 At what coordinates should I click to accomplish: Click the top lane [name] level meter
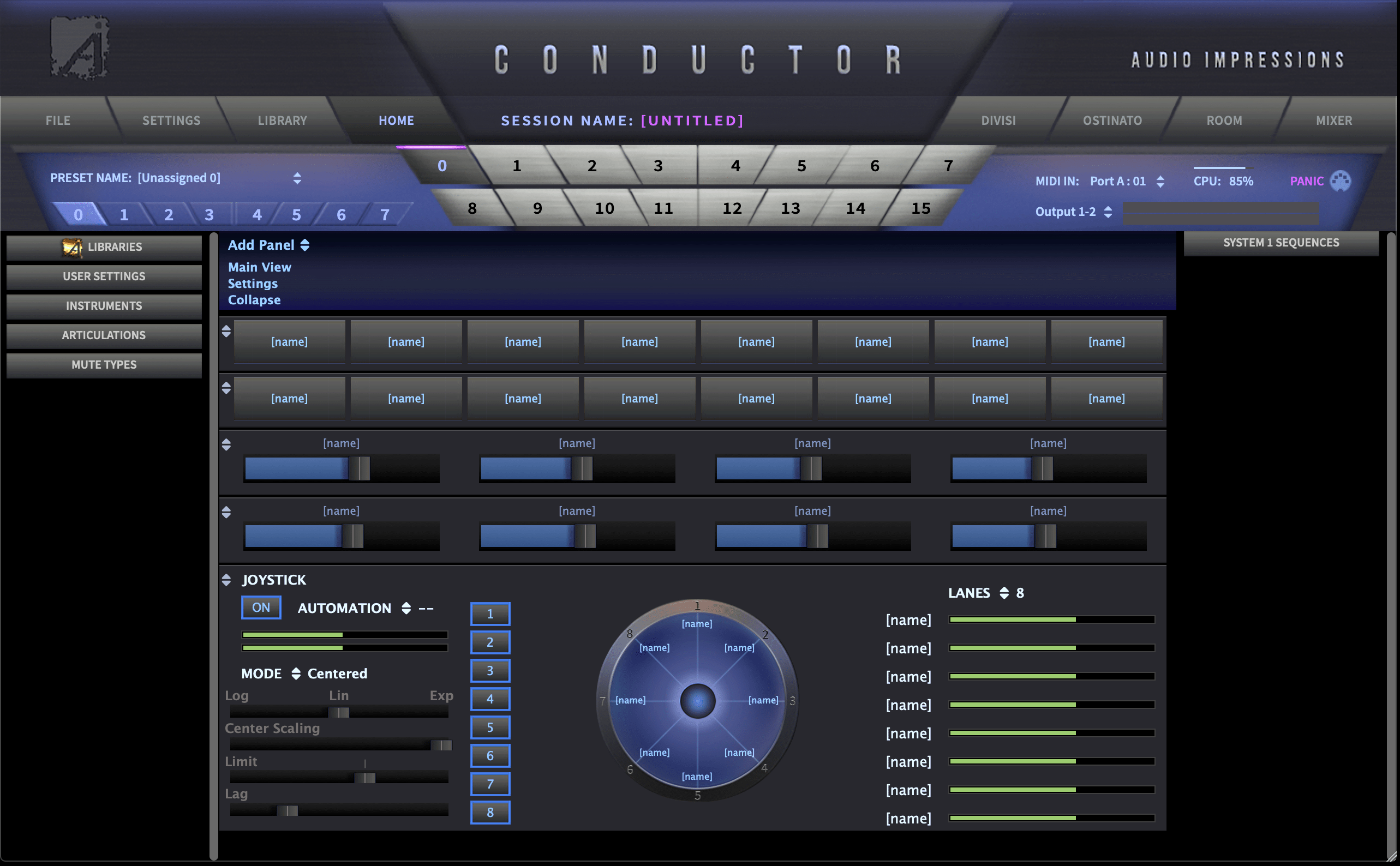(x=1052, y=620)
